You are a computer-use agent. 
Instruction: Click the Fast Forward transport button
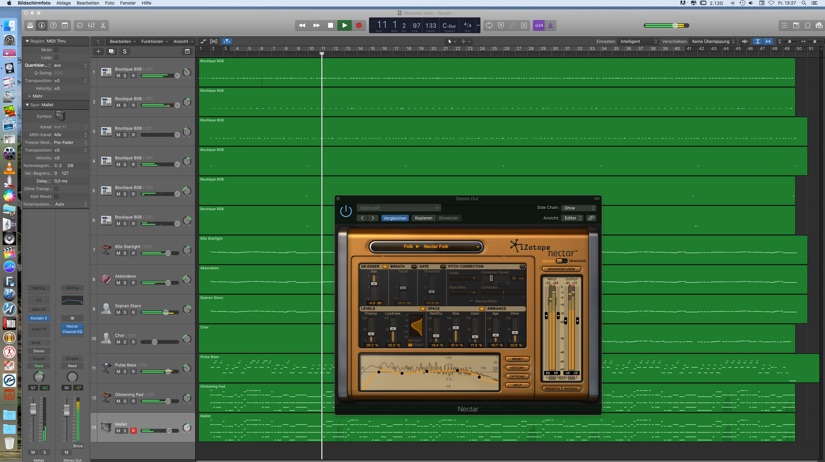pyautogui.click(x=316, y=25)
